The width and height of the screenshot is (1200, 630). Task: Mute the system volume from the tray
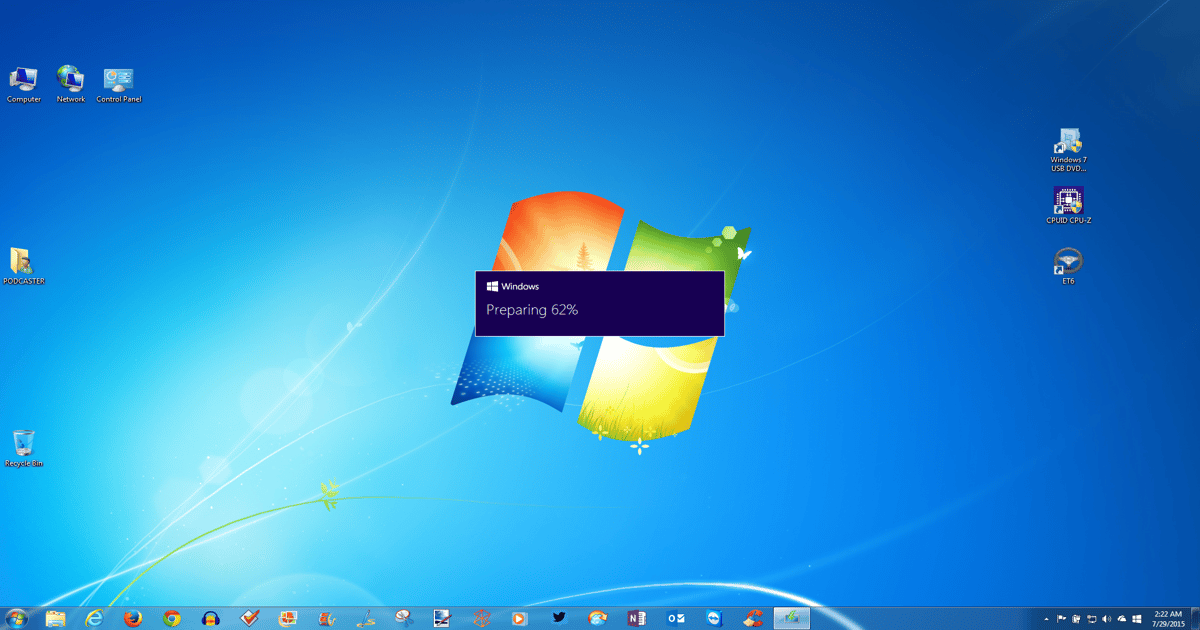[x=1106, y=617]
